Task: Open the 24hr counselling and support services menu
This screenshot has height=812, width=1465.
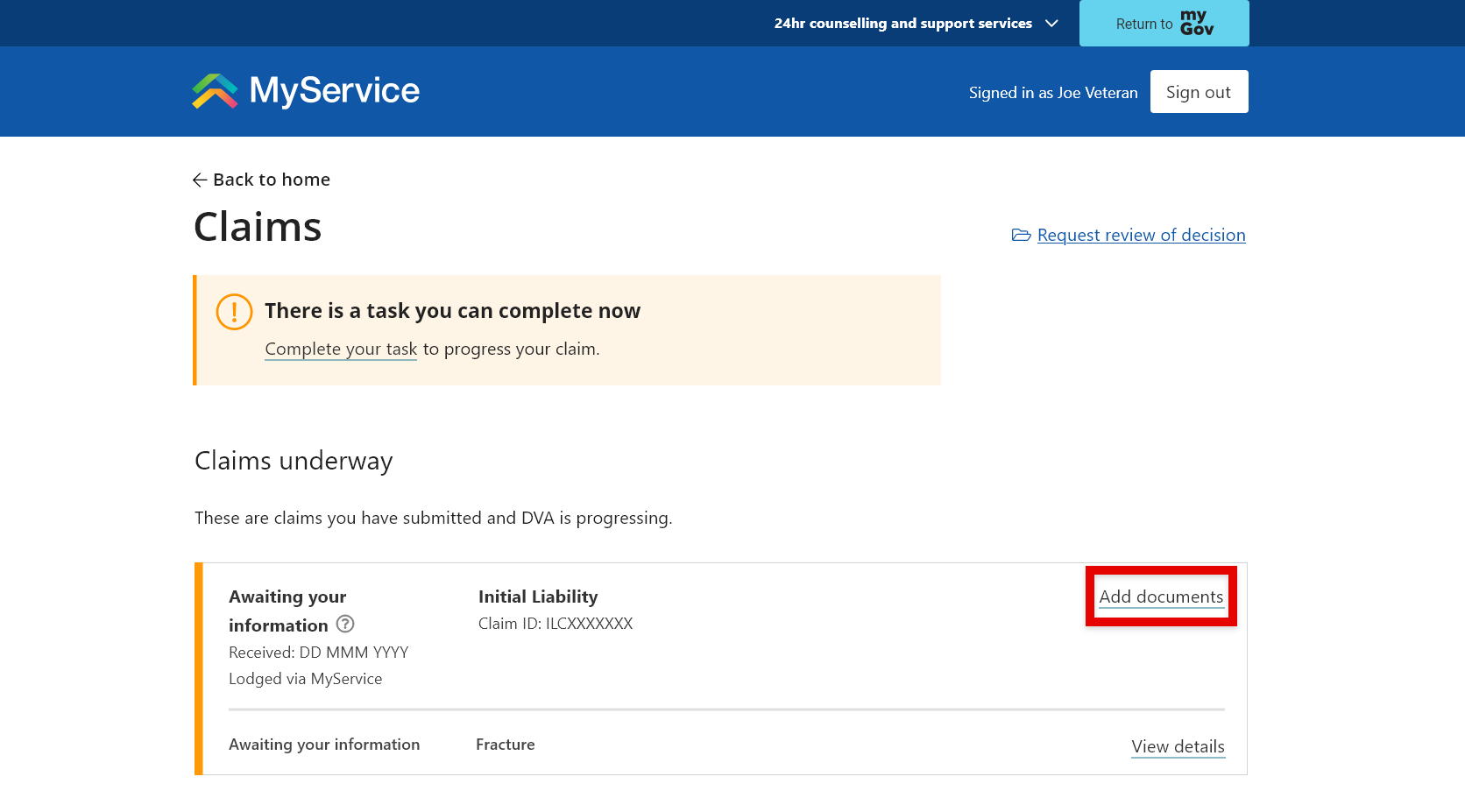Action: [916, 24]
